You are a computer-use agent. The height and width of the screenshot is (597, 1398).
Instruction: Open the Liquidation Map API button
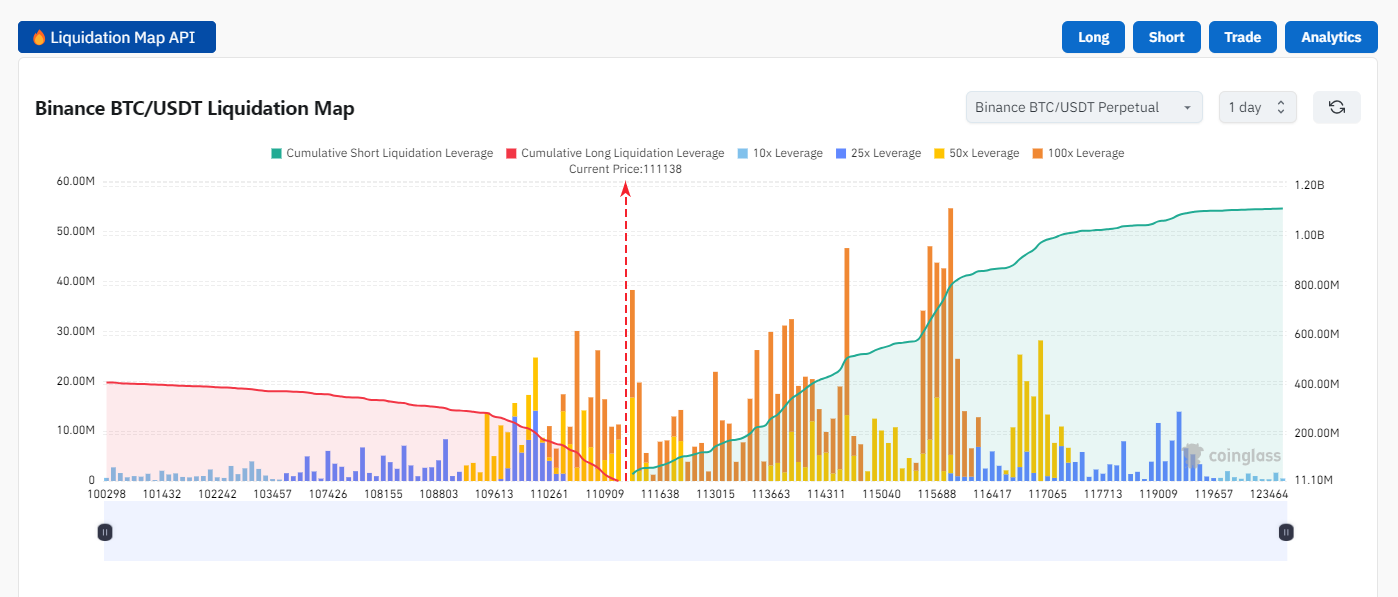(x=117, y=37)
